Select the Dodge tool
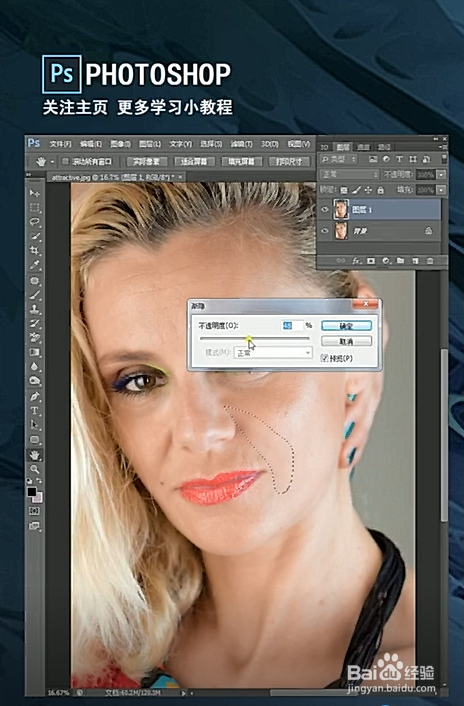The height and width of the screenshot is (706, 464). pyautogui.click(x=35, y=381)
